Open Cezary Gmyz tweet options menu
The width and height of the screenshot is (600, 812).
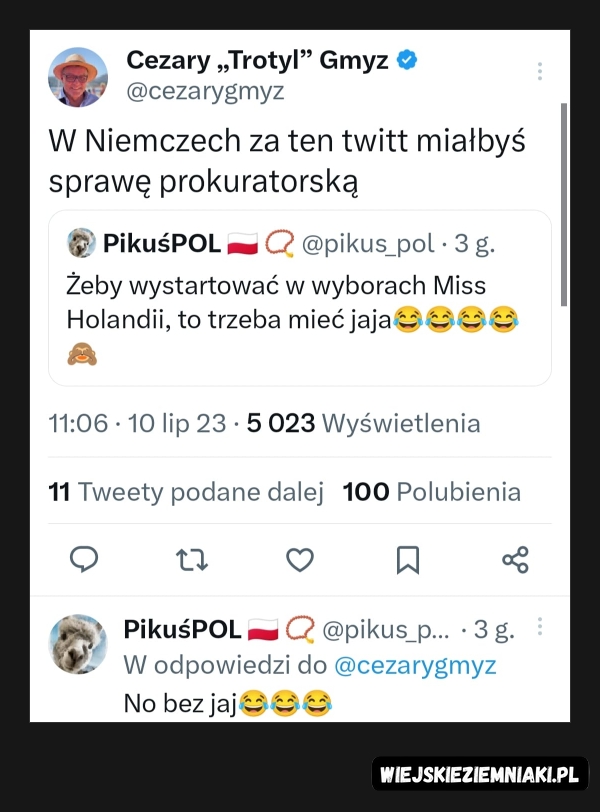point(539,71)
